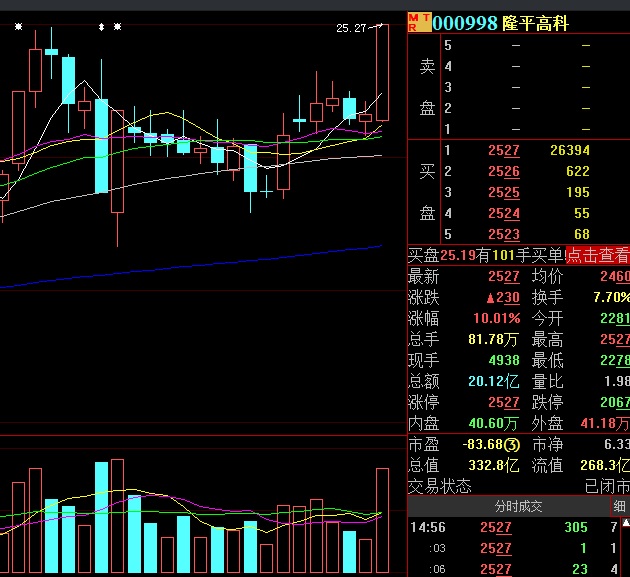Switch to the 分时成交 tab
Image resolution: width=630 pixels, height=577 pixels.
pyautogui.click(x=520, y=506)
